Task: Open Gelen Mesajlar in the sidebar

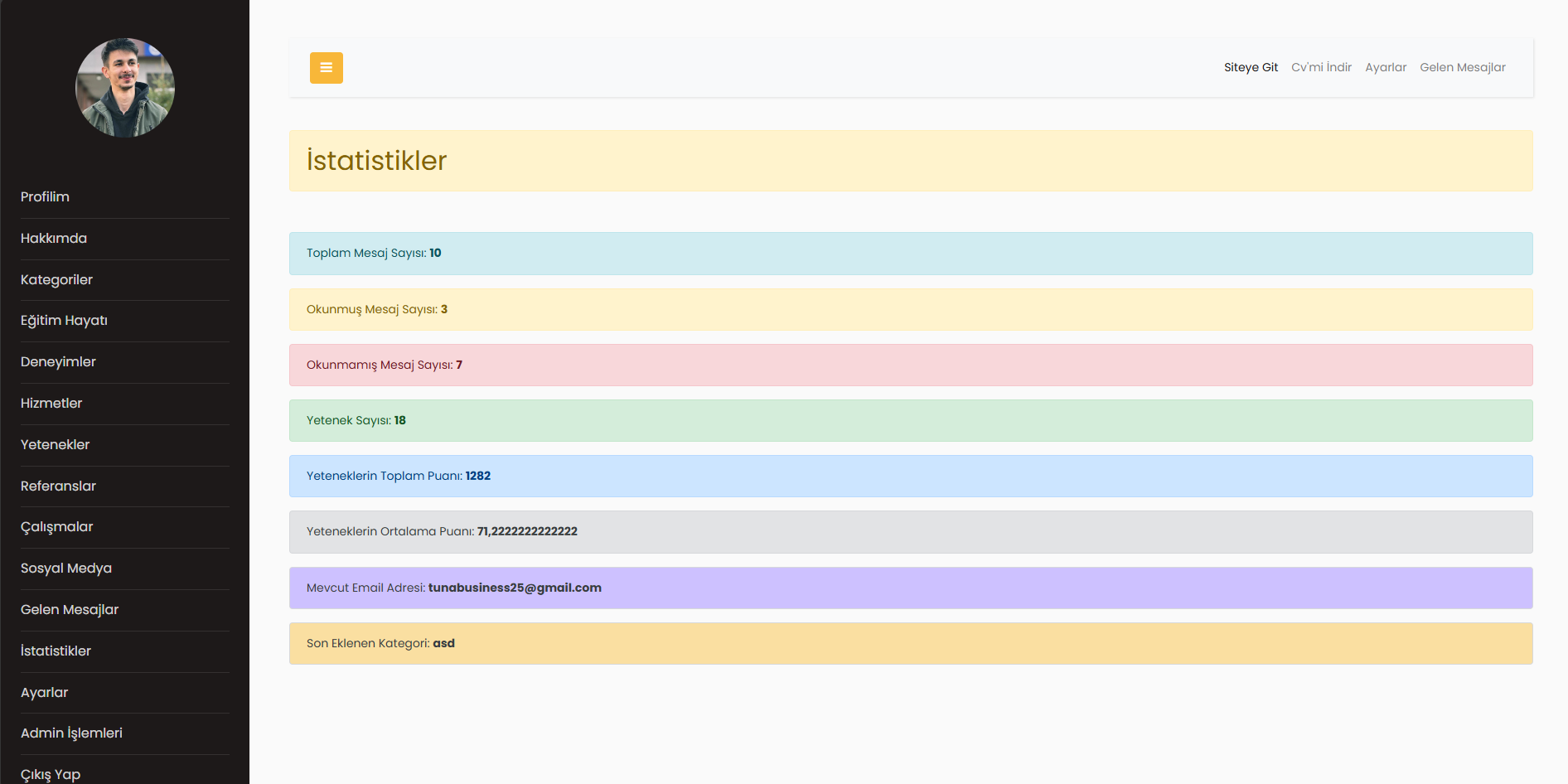Action: pos(70,610)
